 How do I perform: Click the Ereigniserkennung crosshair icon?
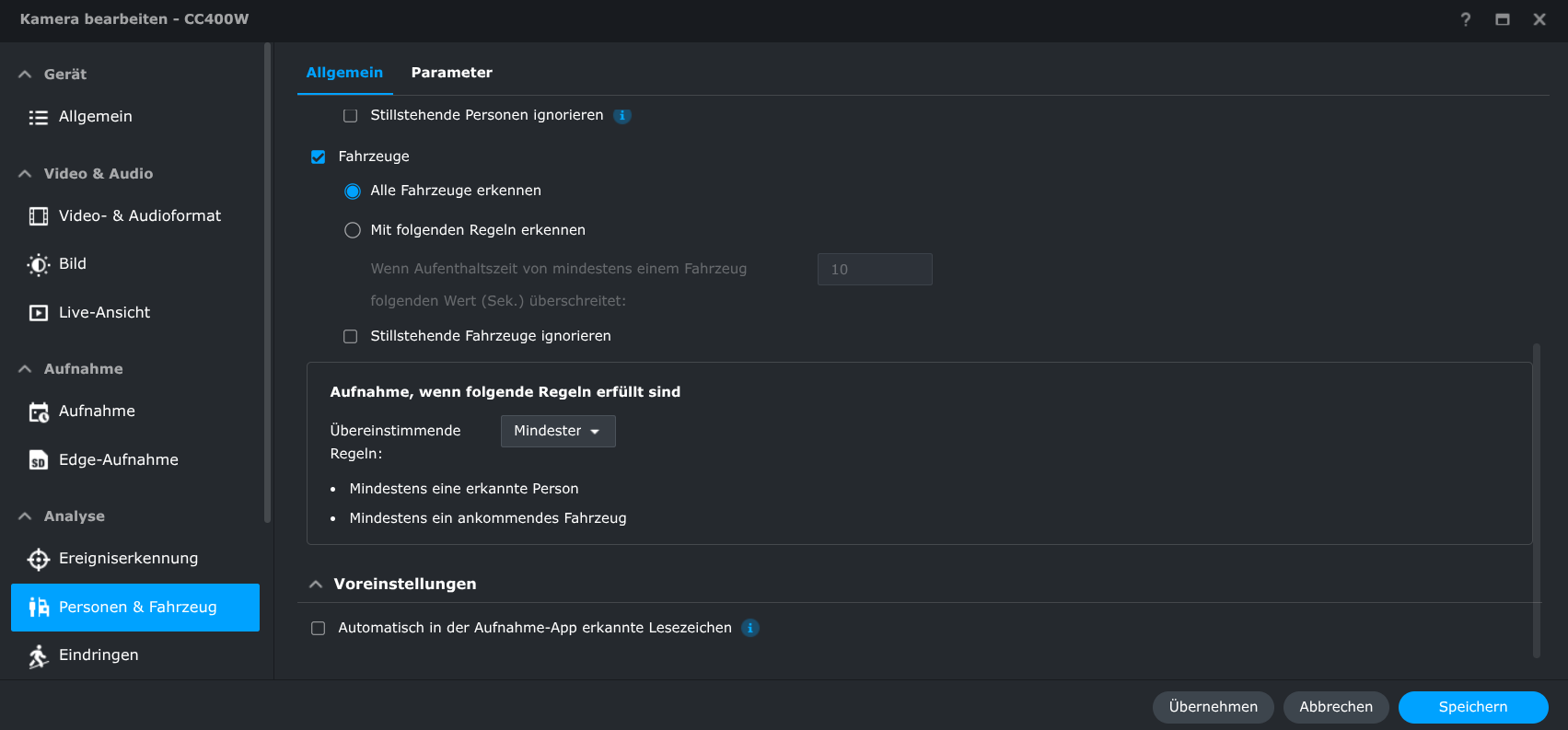[x=39, y=559]
